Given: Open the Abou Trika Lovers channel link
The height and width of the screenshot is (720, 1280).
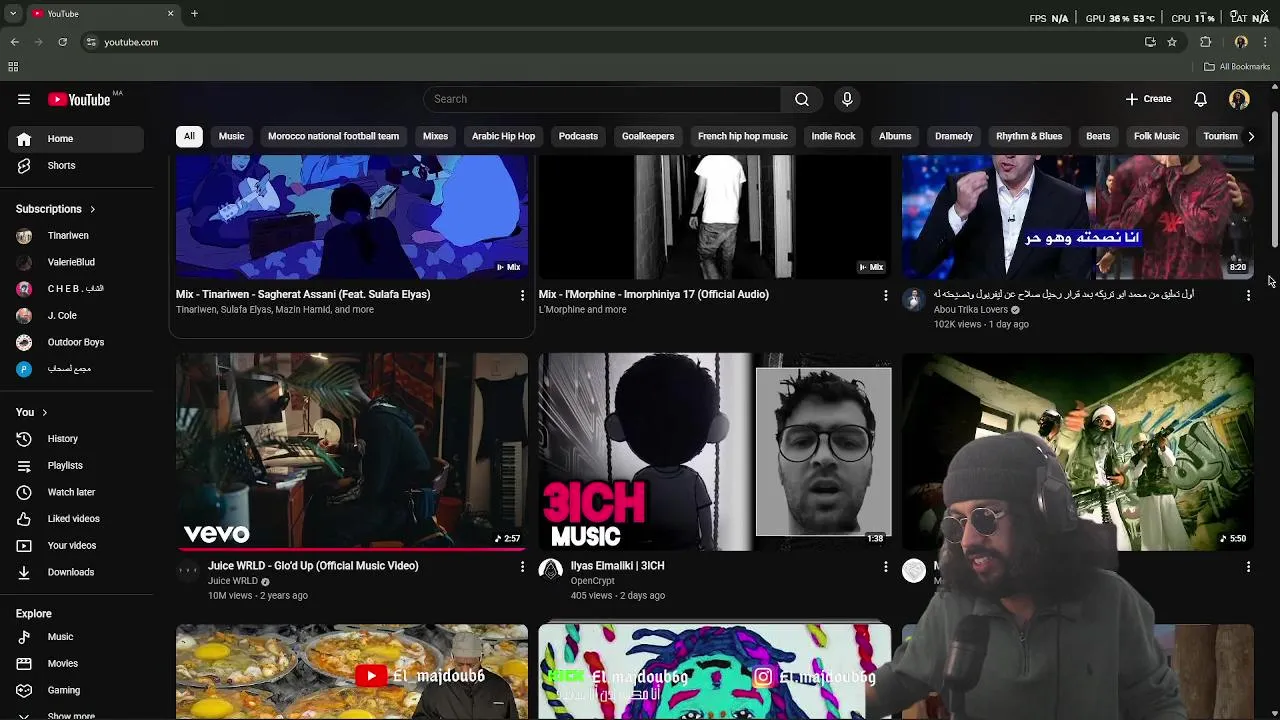Looking at the screenshot, I should click(971, 310).
